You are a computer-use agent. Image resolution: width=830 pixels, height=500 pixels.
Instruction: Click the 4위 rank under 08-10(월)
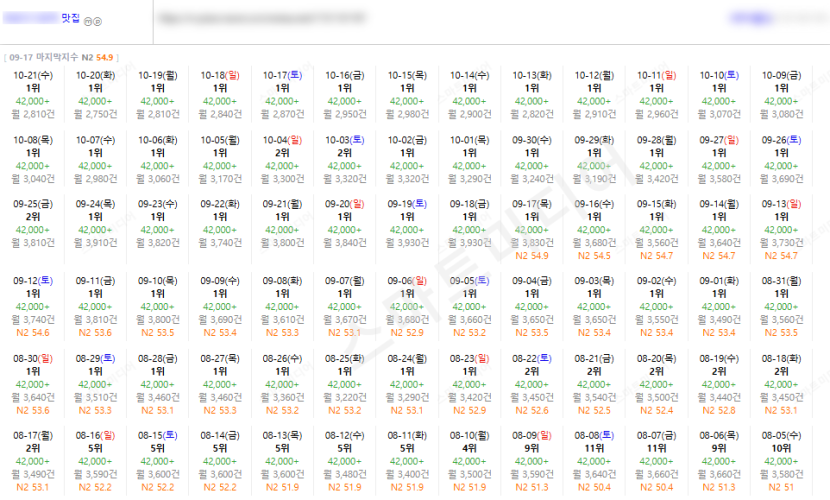(x=470, y=449)
